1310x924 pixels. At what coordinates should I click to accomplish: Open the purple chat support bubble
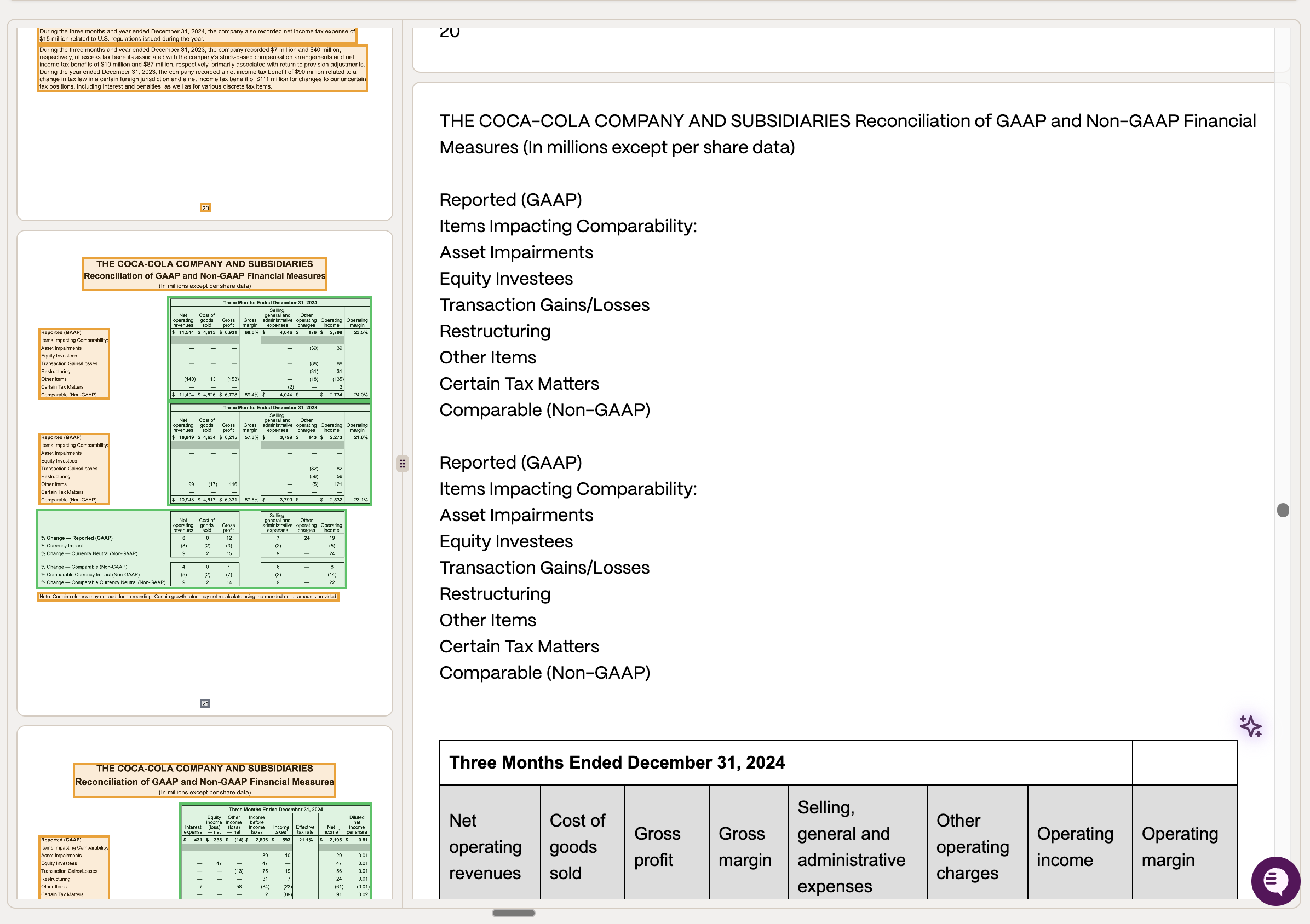coord(1275,881)
